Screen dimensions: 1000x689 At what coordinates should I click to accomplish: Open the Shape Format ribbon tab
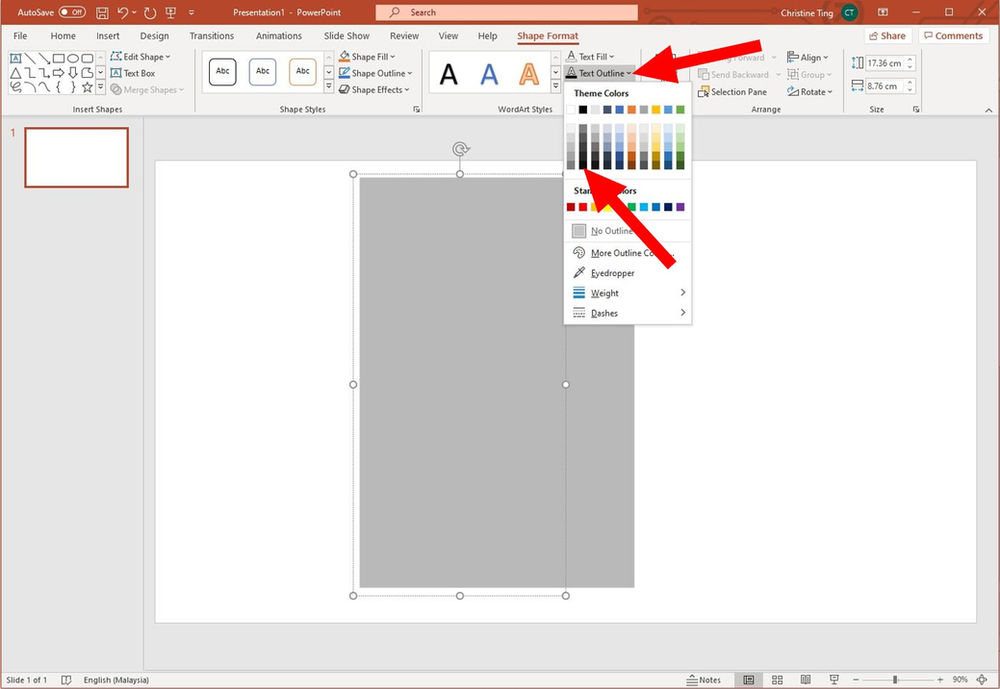coord(547,35)
